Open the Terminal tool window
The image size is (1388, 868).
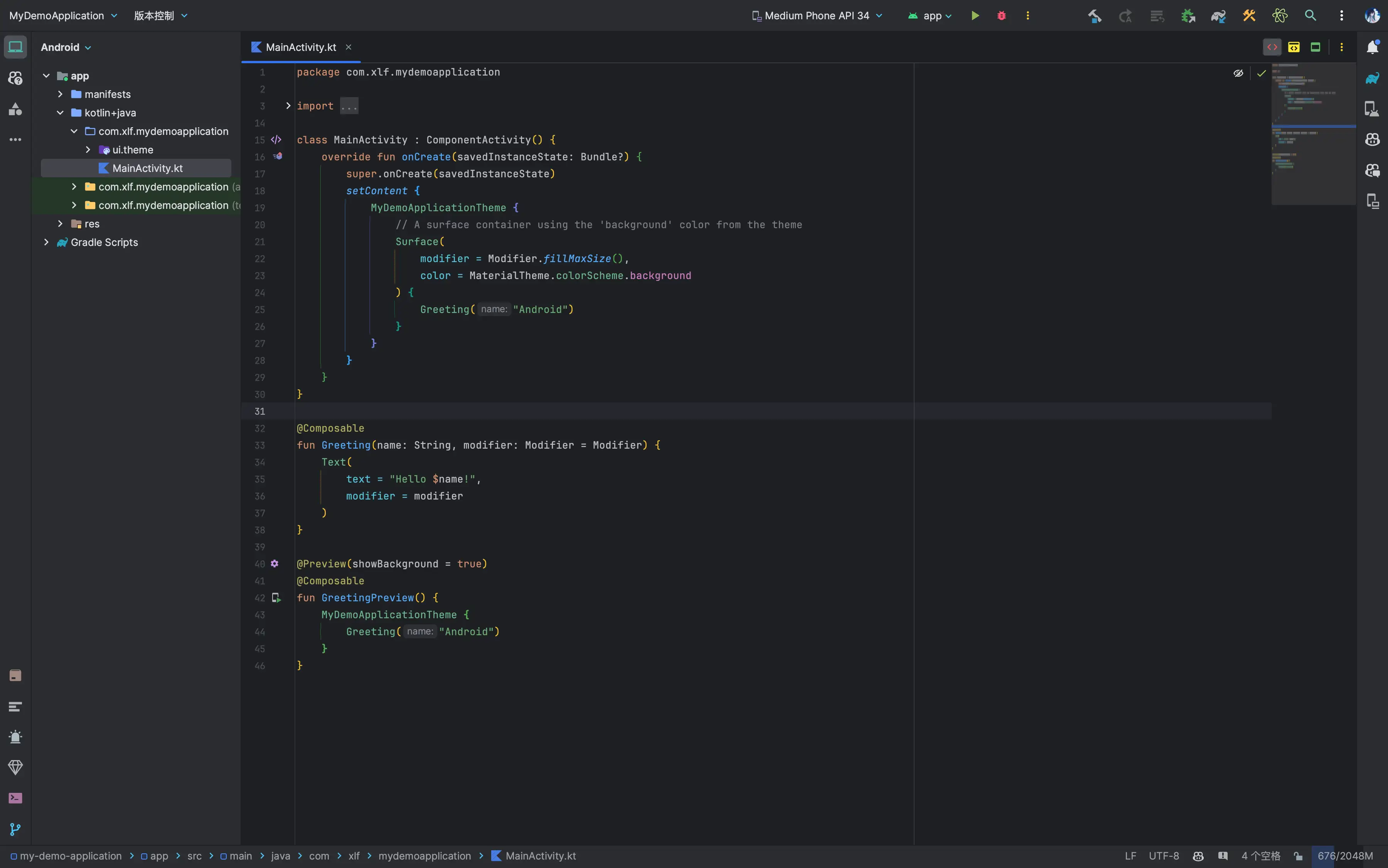[x=15, y=798]
